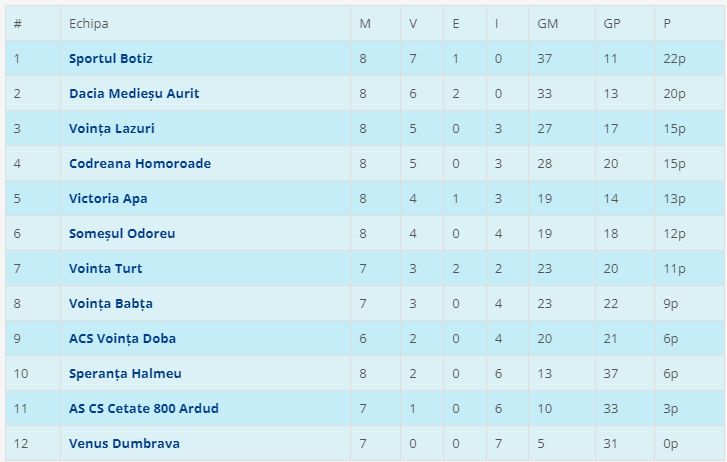Click Someșul Odoreu in the standings
Viewport: 727px width, 462px height.
point(122,234)
